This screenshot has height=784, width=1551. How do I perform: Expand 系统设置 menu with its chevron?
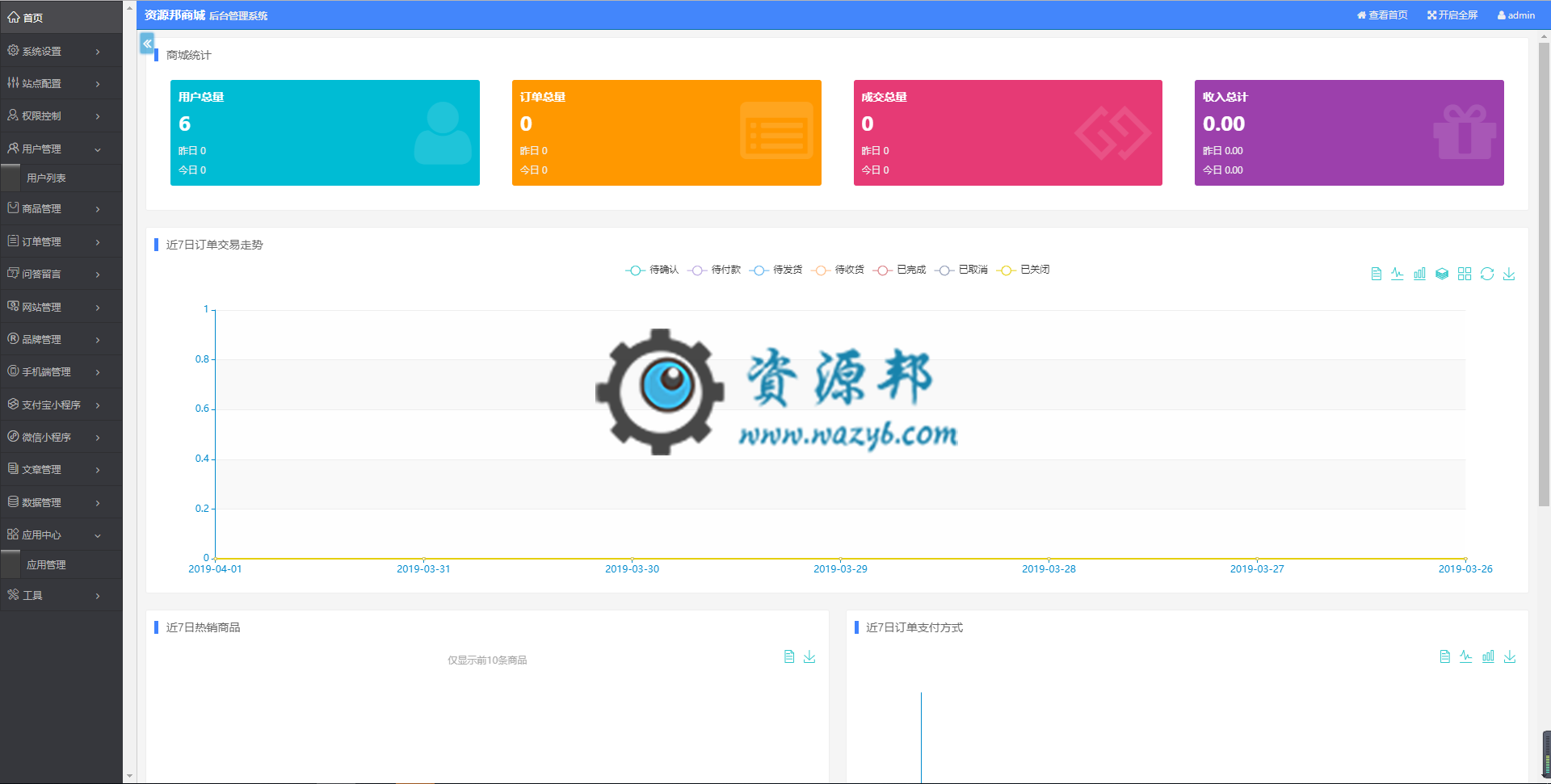tap(98, 52)
